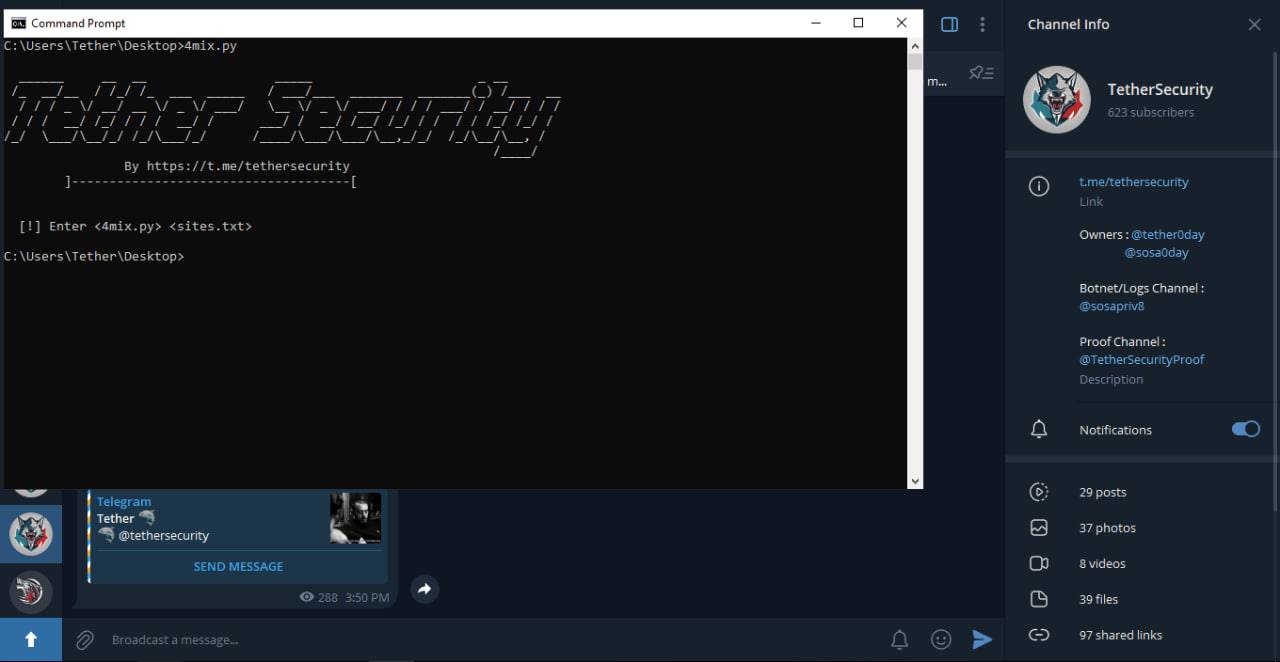The image size is (1280, 662).
Task: Toggle the Telegram side panel icon
Action: pos(950,24)
